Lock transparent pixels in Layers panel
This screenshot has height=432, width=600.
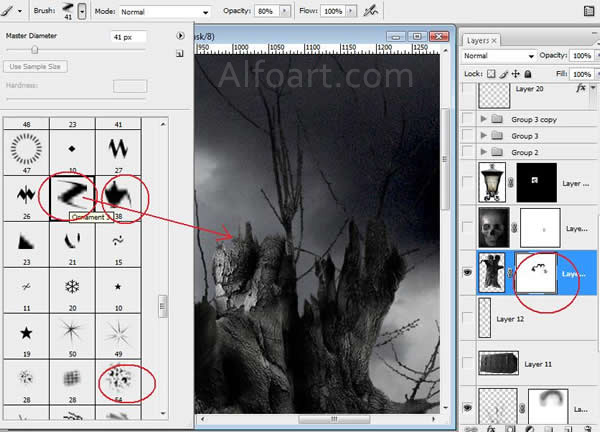click(x=491, y=74)
